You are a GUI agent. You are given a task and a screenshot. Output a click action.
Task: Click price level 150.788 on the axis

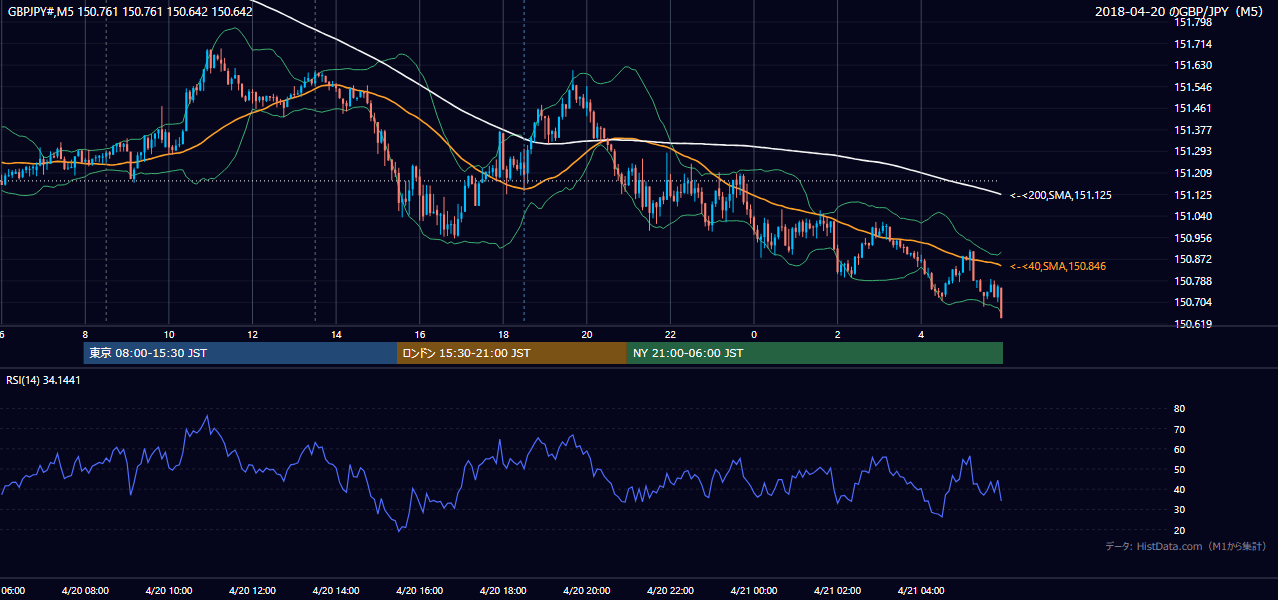tap(1192, 281)
